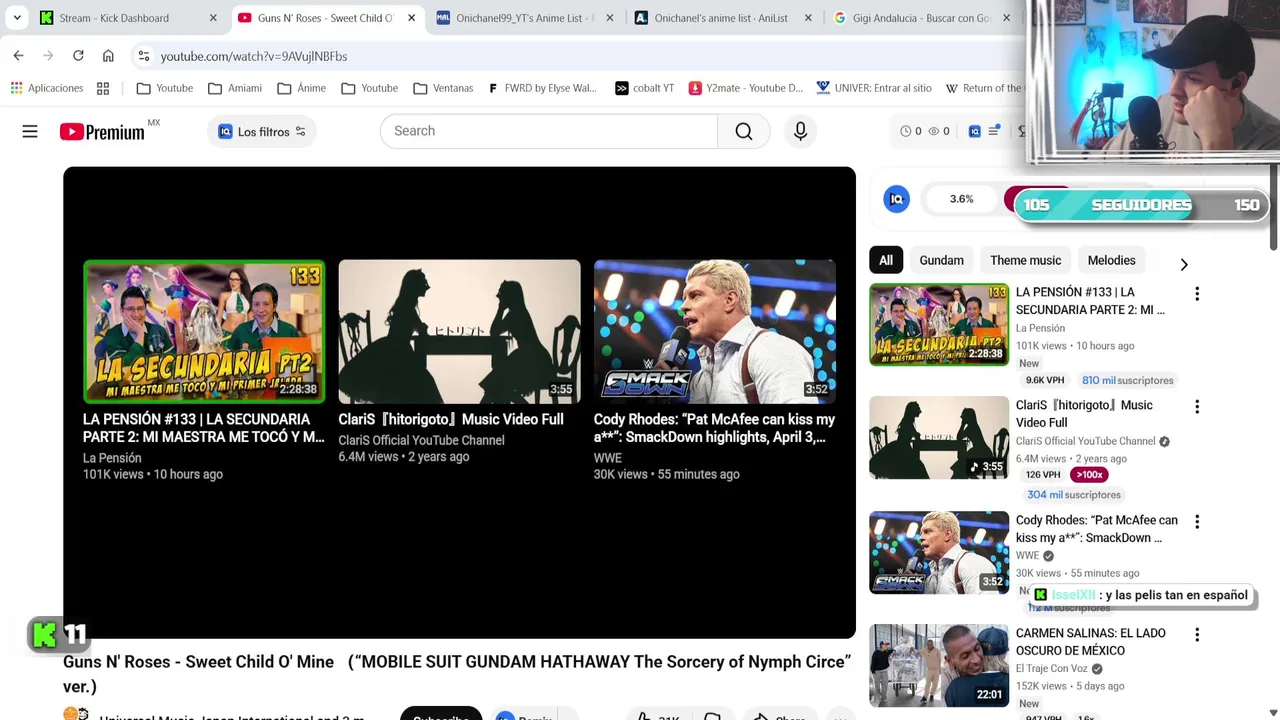
Task: Switch to Onichanel's anime list AniList tab
Action: coord(721,18)
